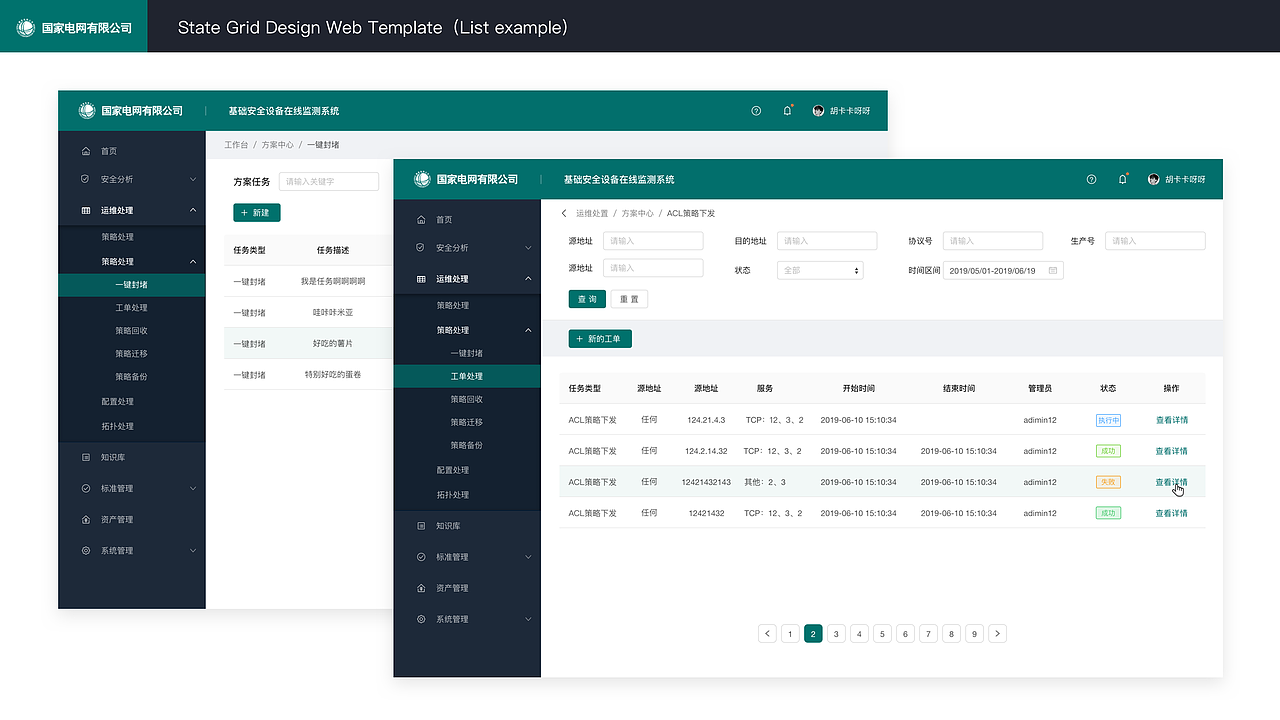Screen dimensions: 1280x720
Task: Open 查看详情 for the 124.2.14.32 row
Action: [1172, 451]
